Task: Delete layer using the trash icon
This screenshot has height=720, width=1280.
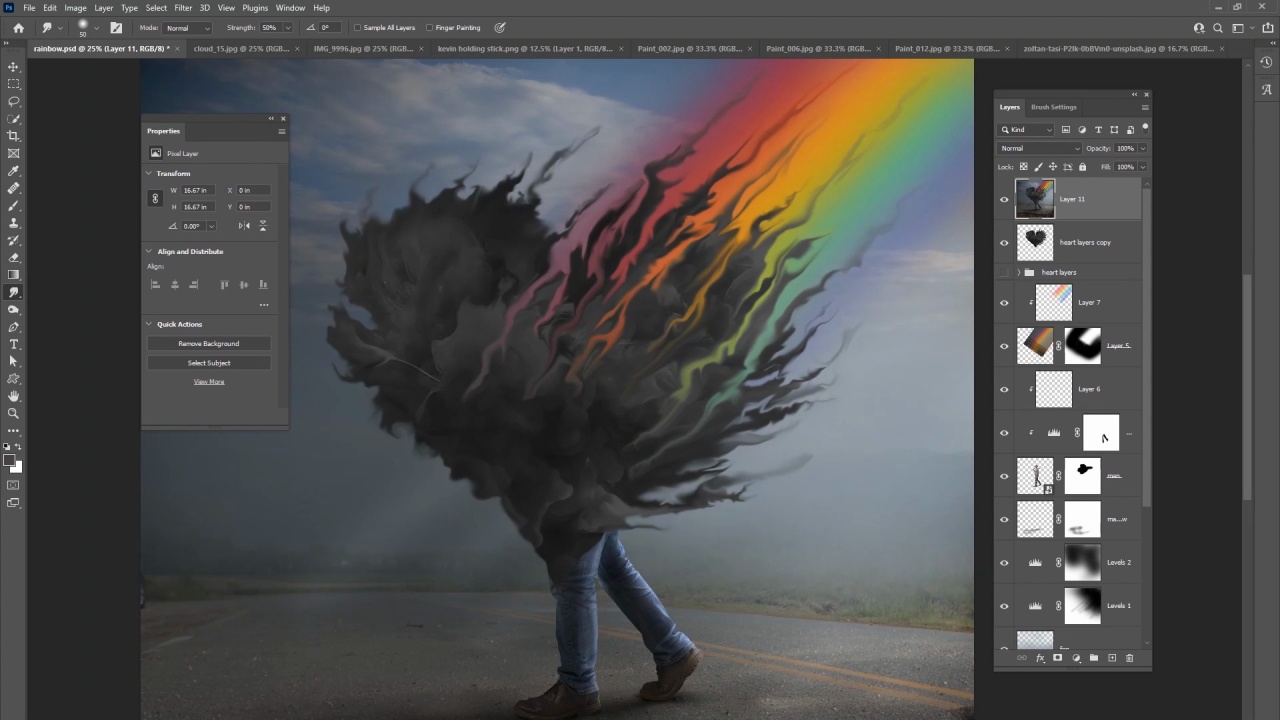Action: 1130,658
